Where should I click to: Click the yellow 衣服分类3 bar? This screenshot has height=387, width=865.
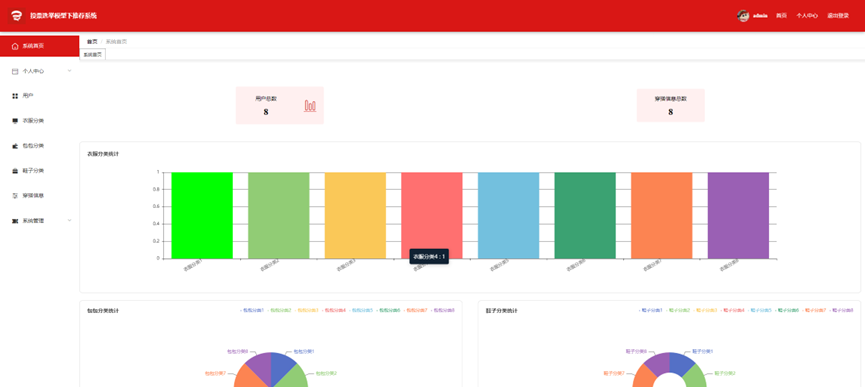tap(355, 216)
